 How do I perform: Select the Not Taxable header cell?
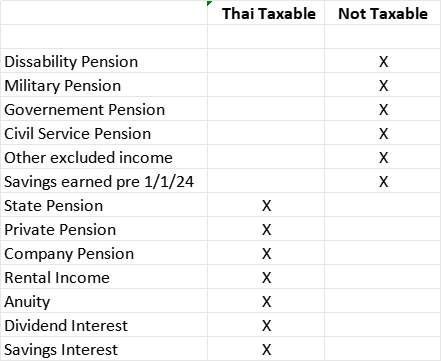click(x=382, y=13)
